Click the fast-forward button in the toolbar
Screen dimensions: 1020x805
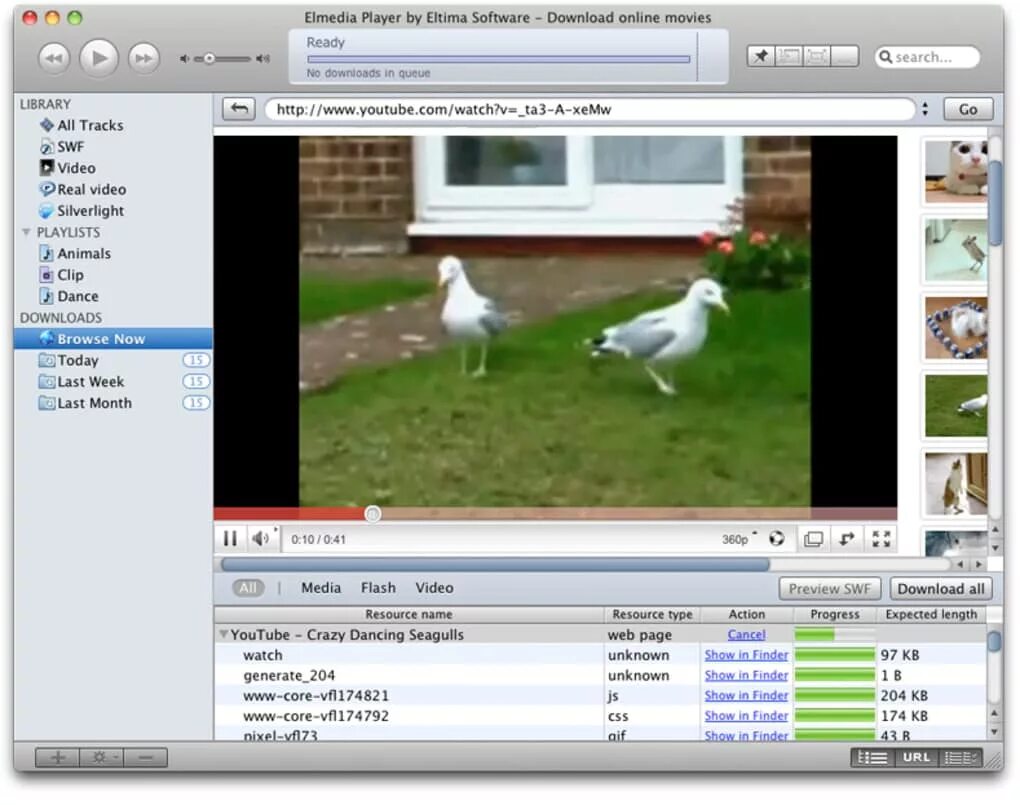point(144,59)
